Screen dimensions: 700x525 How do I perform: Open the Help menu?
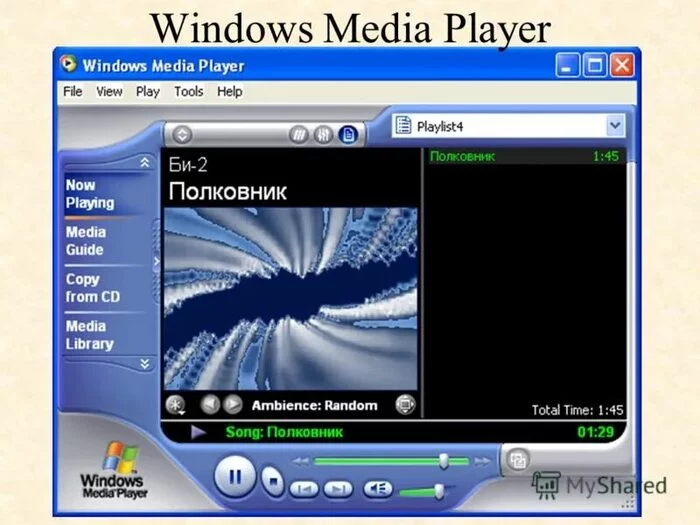tap(230, 92)
